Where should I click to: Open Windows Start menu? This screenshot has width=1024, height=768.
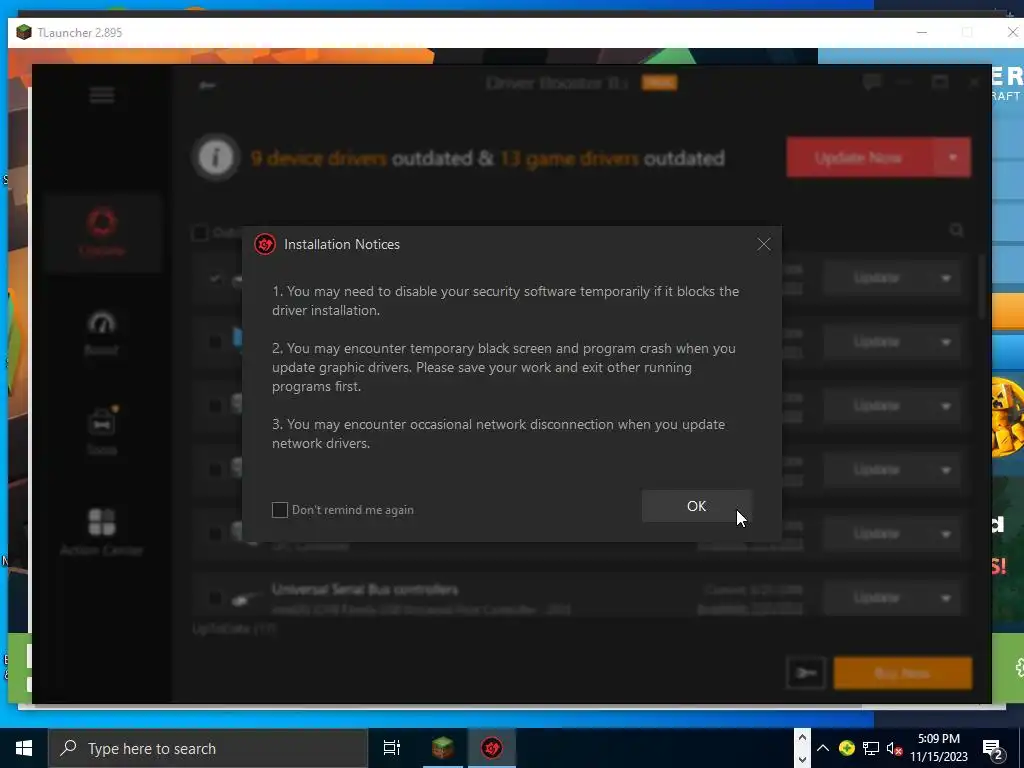coord(24,748)
